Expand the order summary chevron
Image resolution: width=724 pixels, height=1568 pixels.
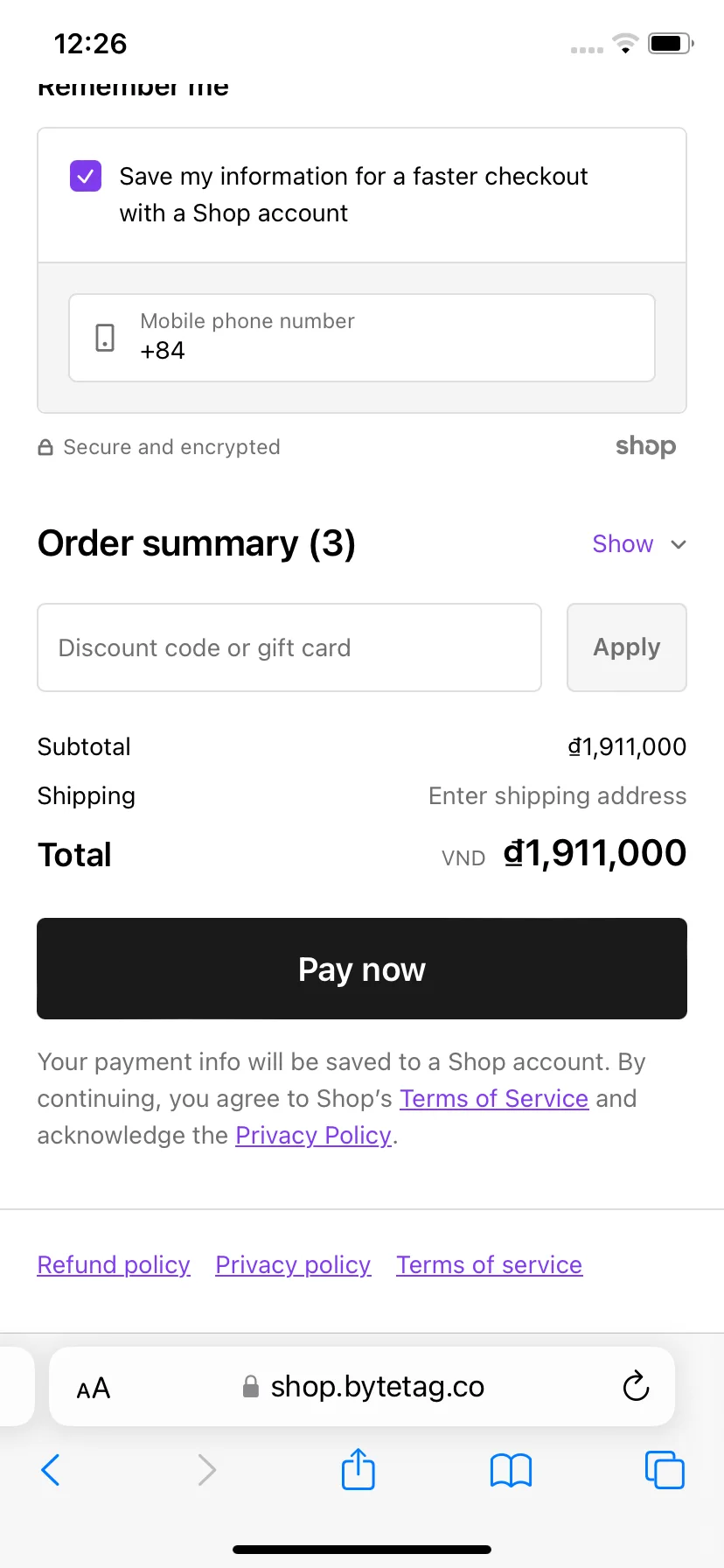pos(679,544)
